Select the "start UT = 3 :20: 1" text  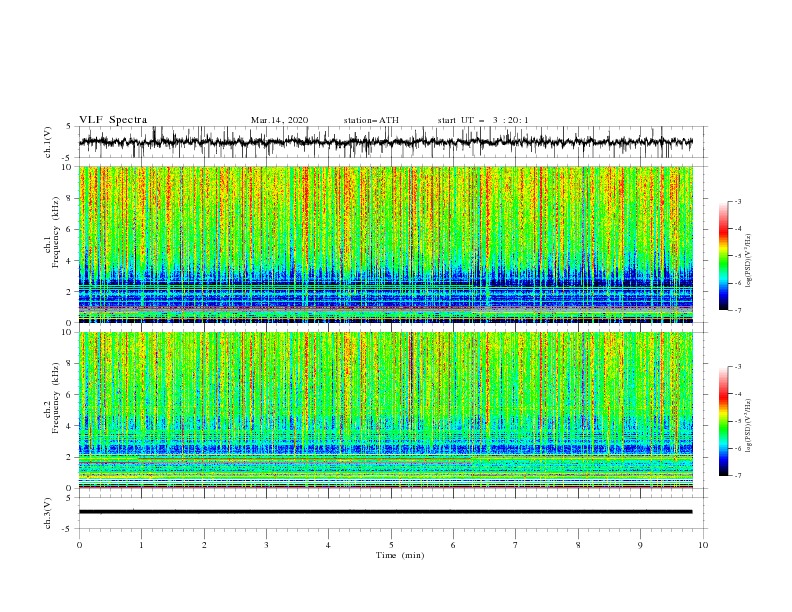coord(483,120)
